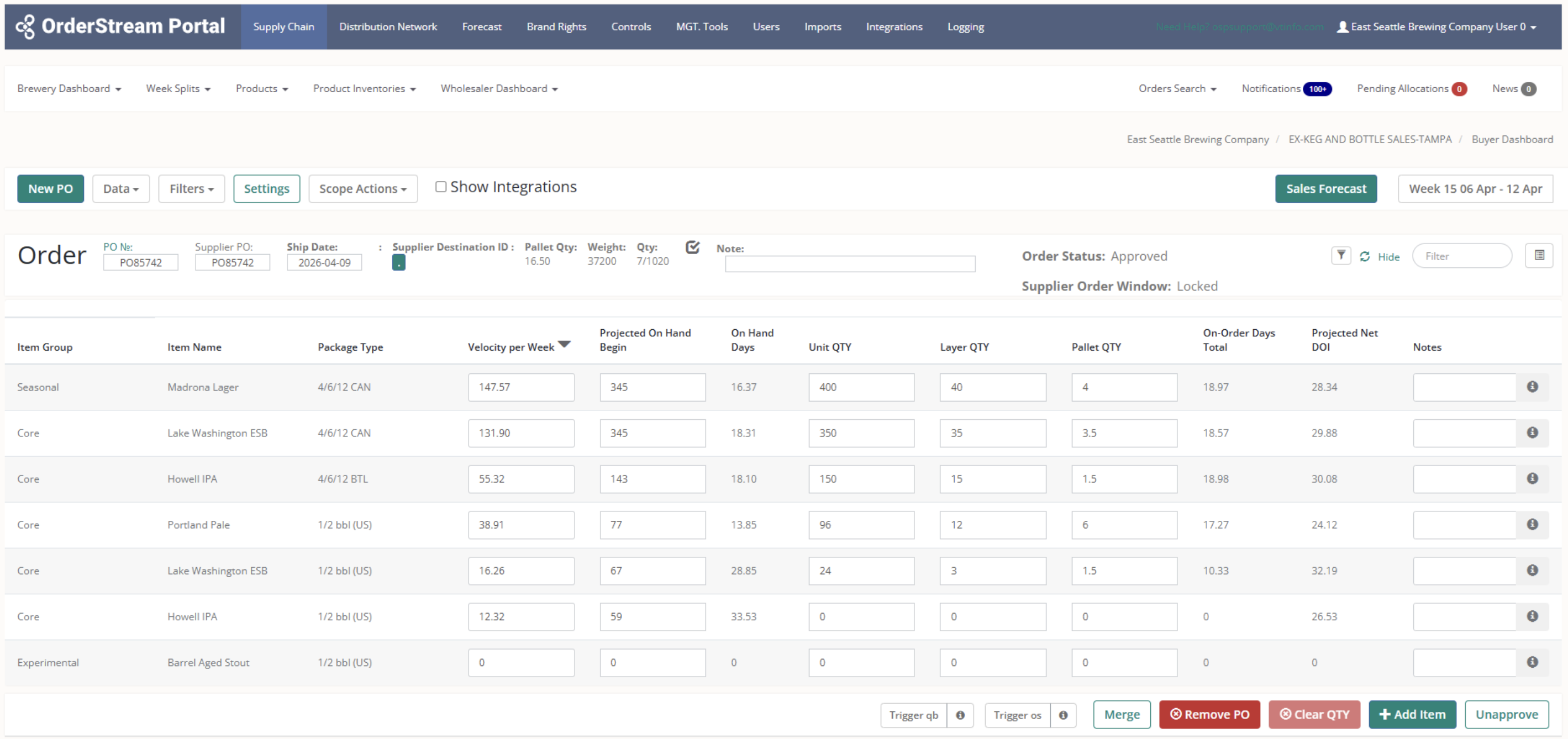Open the Controls nav item
Screen dimensions: 1568x739
click(630, 27)
